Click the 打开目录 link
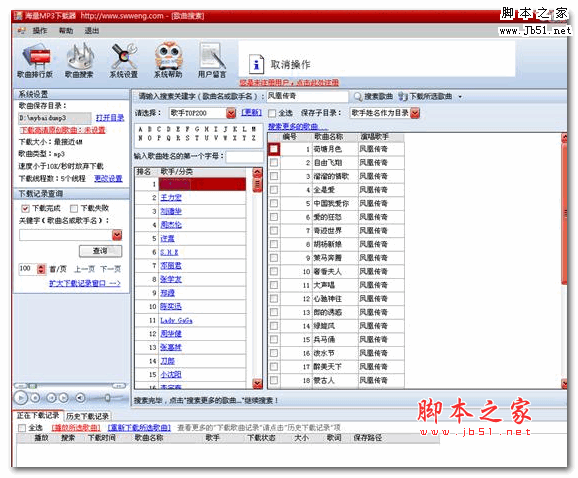This screenshot has width=578, height=478. [110, 118]
